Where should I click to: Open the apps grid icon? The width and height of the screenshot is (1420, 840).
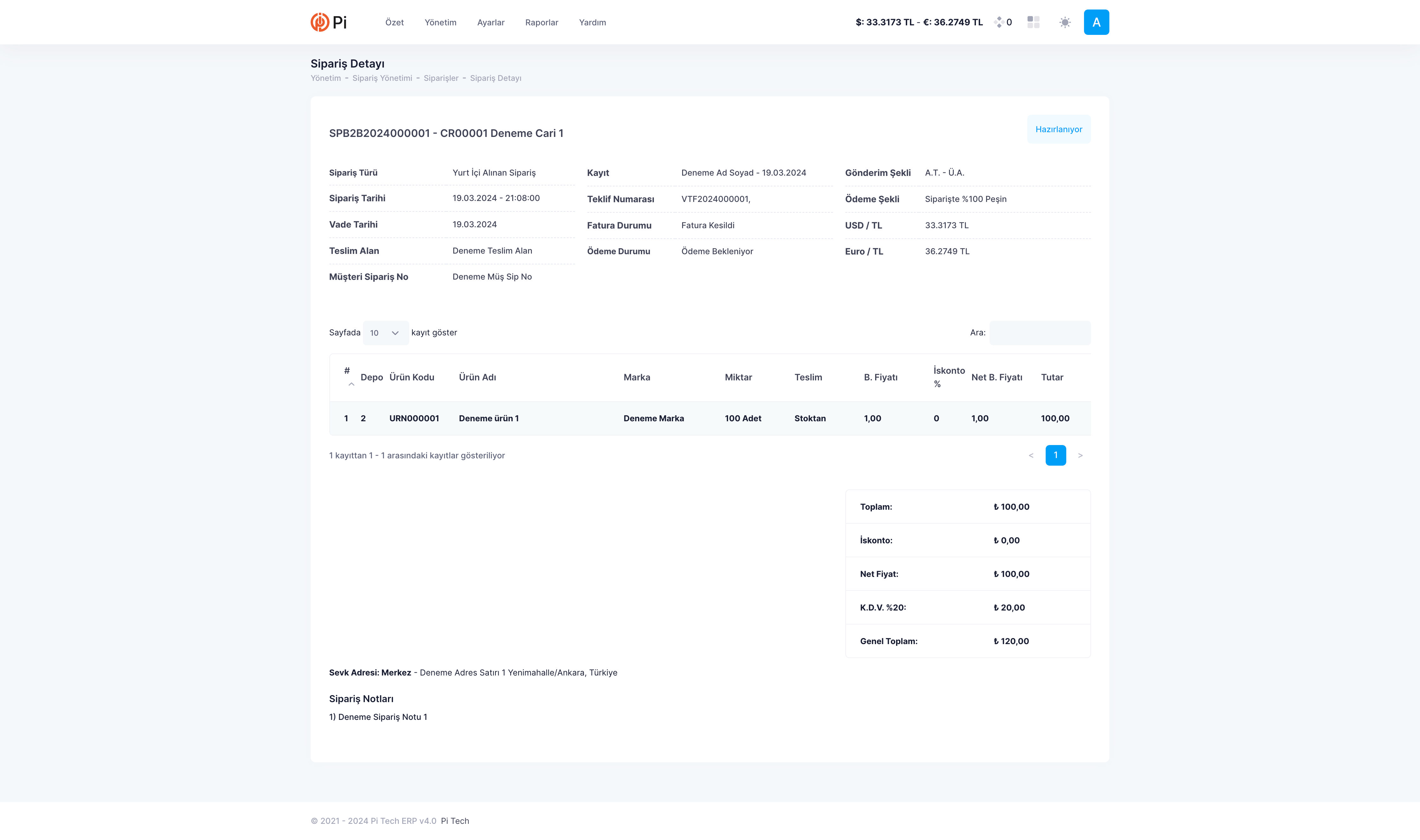[x=1033, y=22]
